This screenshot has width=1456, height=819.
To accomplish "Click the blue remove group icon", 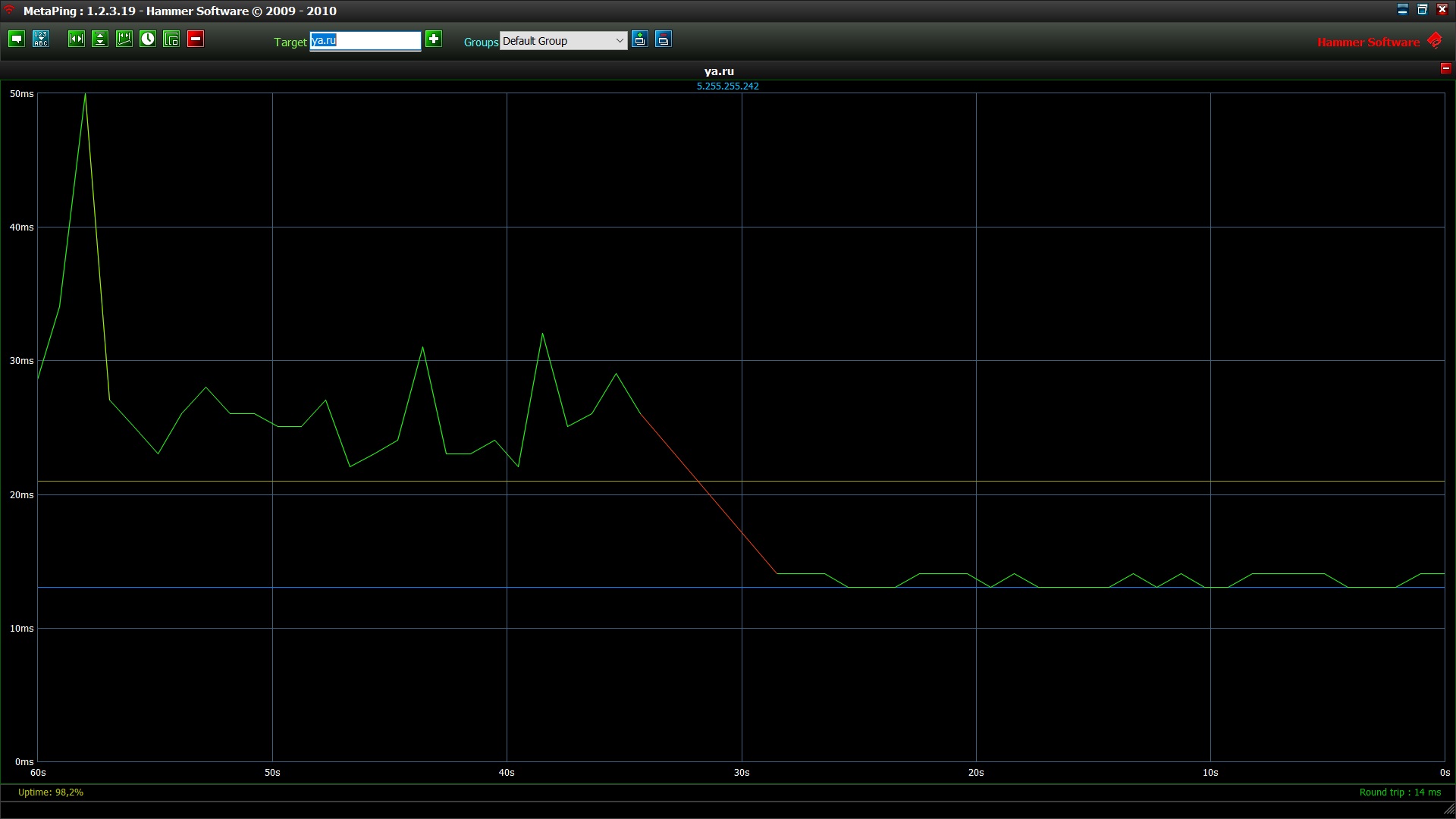I will coord(664,39).
